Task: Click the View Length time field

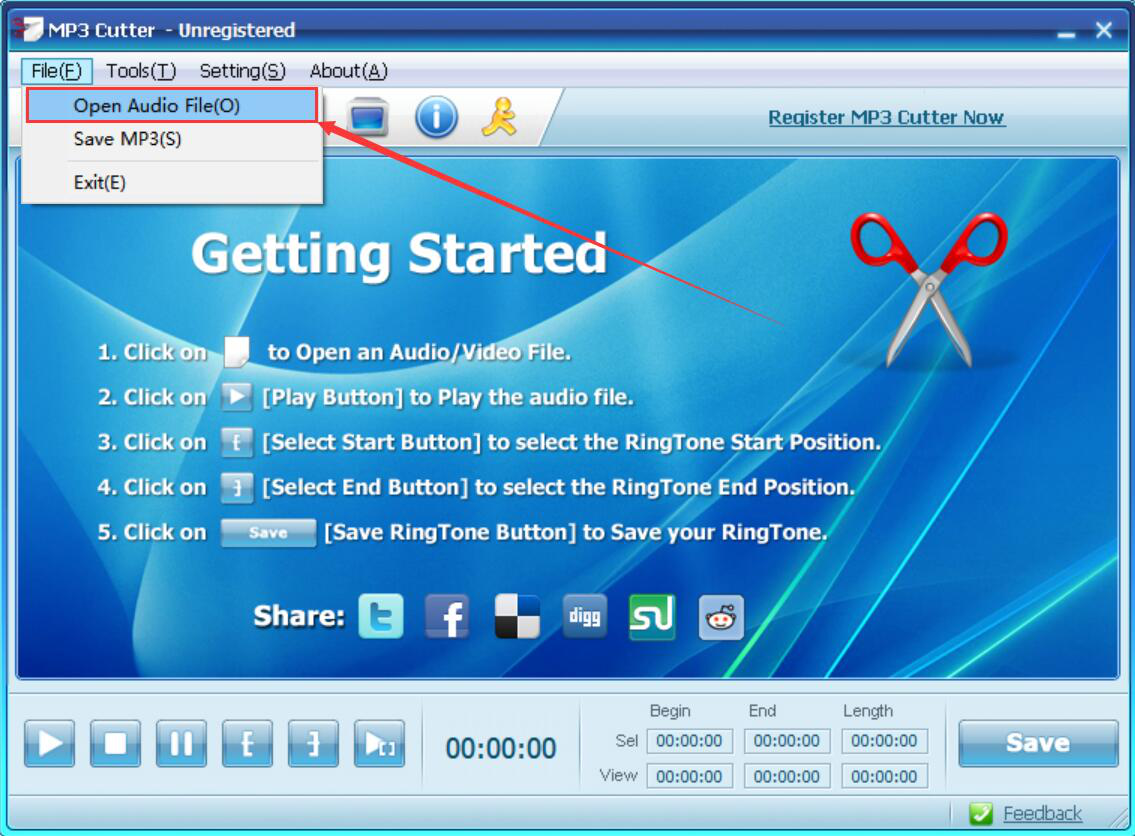Action: click(885, 777)
